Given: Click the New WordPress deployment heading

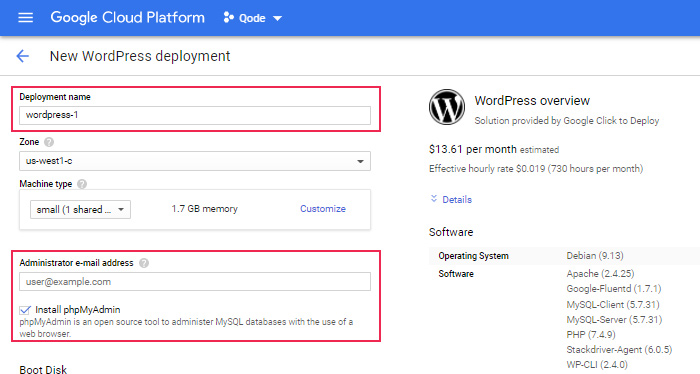Looking at the screenshot, I should pyautogui.click(x=140, y=56).
